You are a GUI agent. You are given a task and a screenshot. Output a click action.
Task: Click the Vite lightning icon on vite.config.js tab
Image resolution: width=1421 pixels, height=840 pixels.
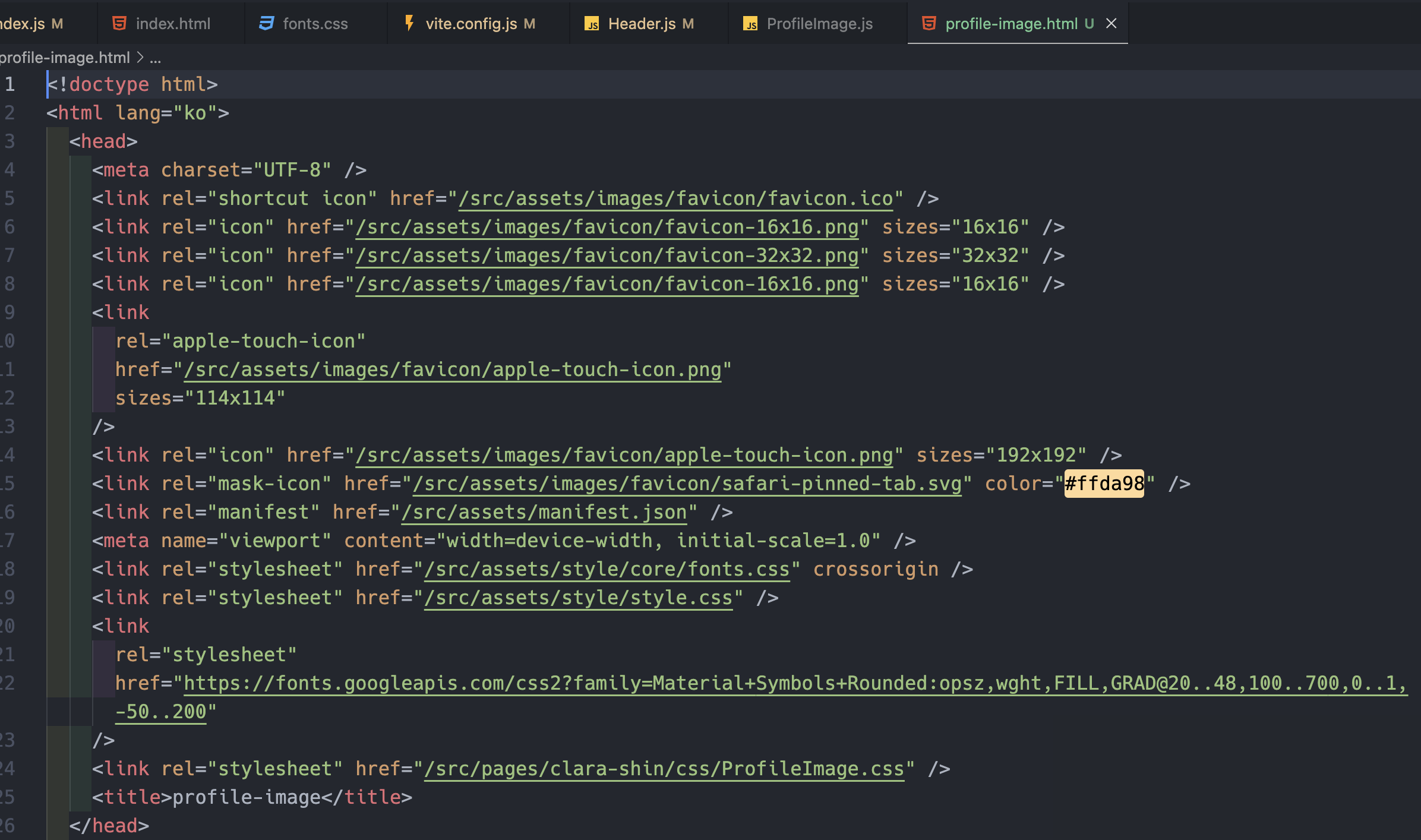pyautogui.click(x=409, y=23)
